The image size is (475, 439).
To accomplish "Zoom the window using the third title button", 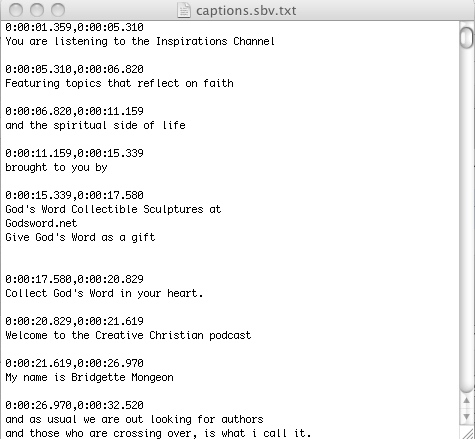I will (x=58, y=10).
